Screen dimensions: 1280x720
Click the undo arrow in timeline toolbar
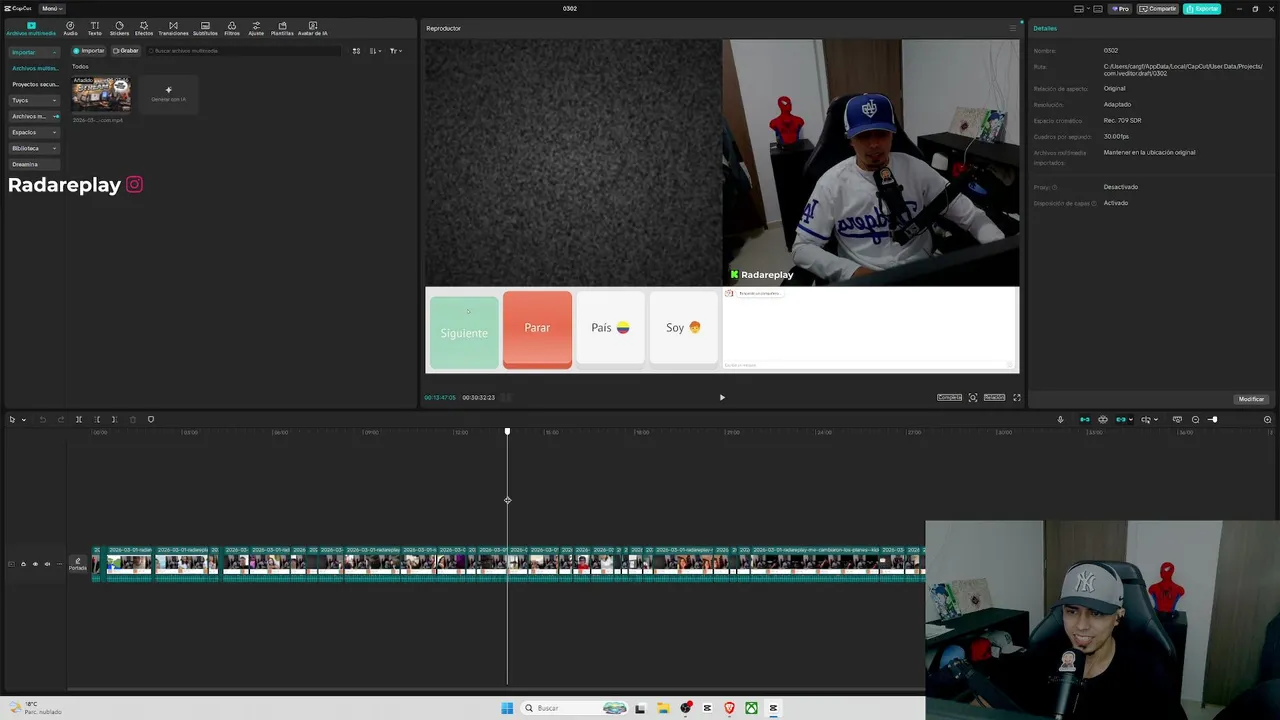point(43,419)
